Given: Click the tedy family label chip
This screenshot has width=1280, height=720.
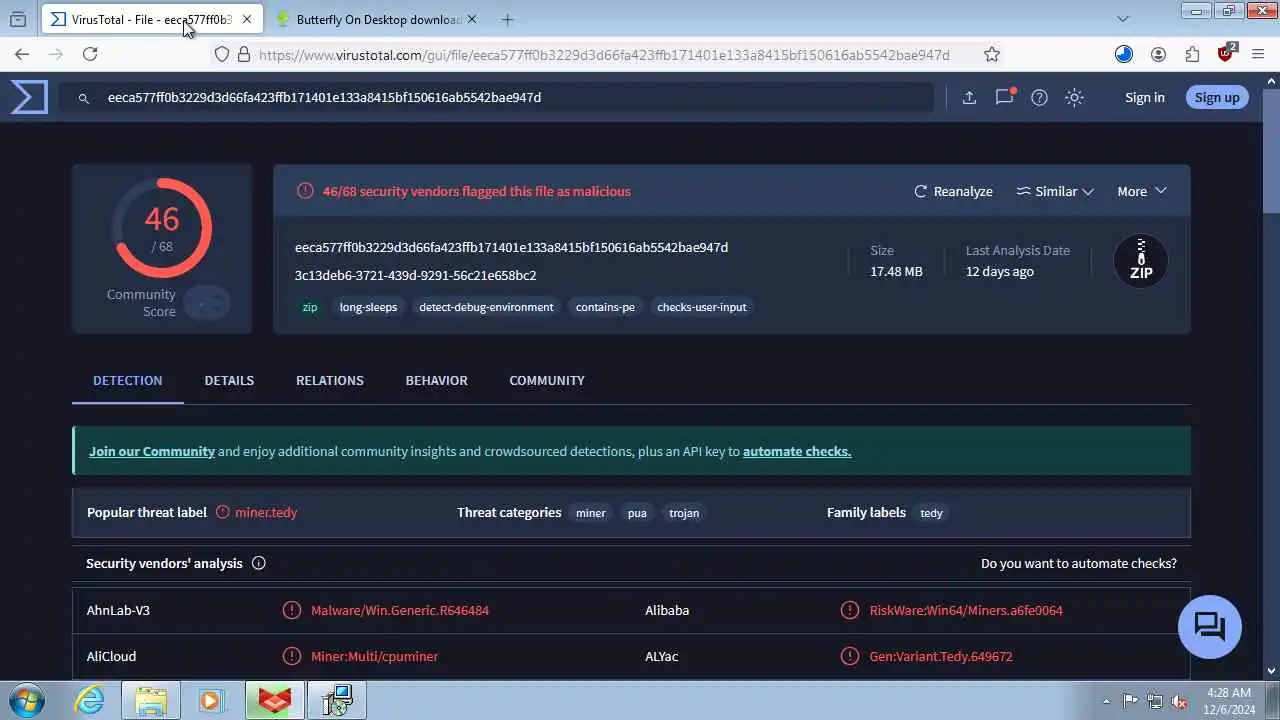Looking at the screenshot, I should tap(931, 513).
